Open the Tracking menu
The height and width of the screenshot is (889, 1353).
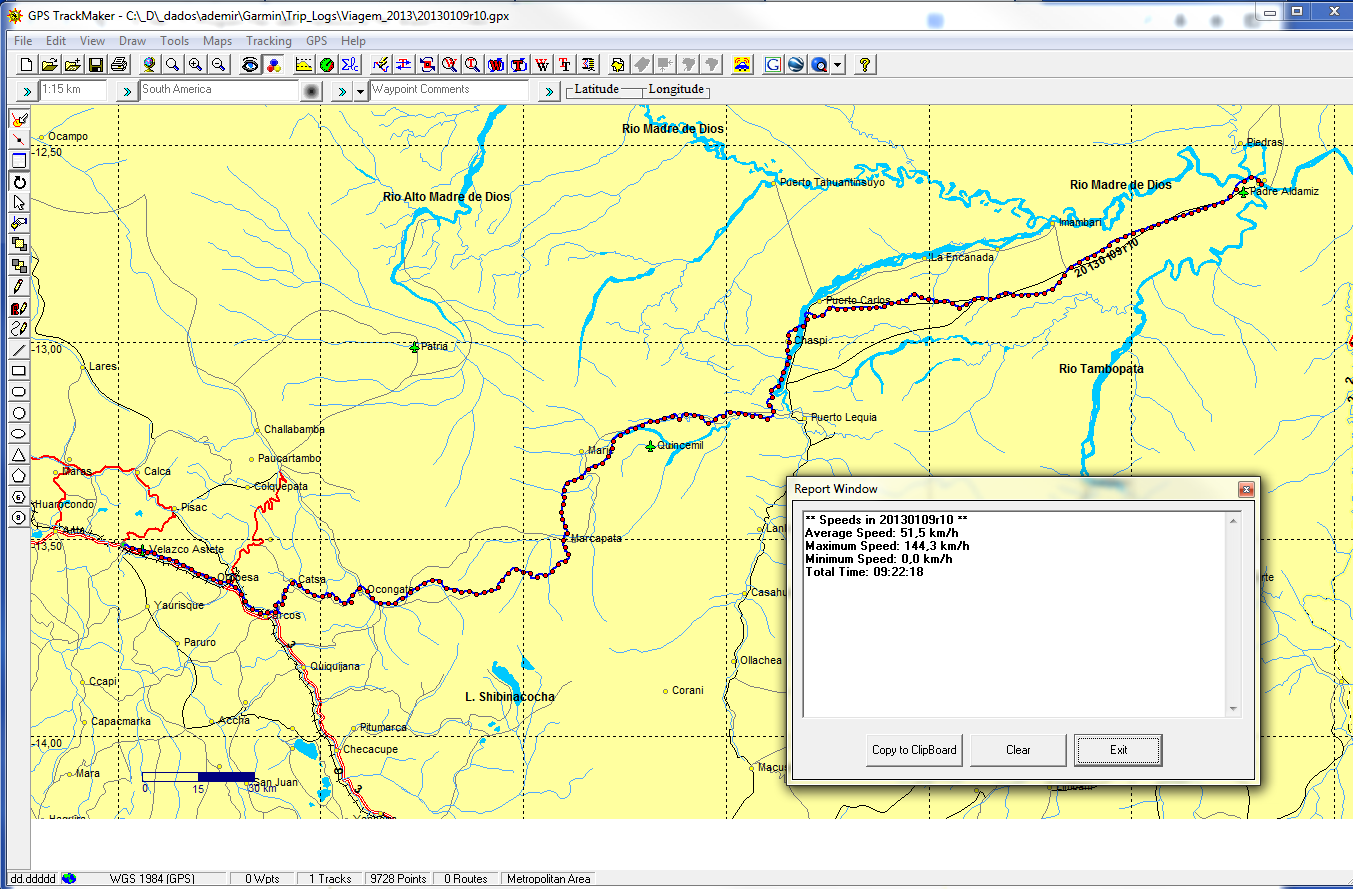pos(269,41)
